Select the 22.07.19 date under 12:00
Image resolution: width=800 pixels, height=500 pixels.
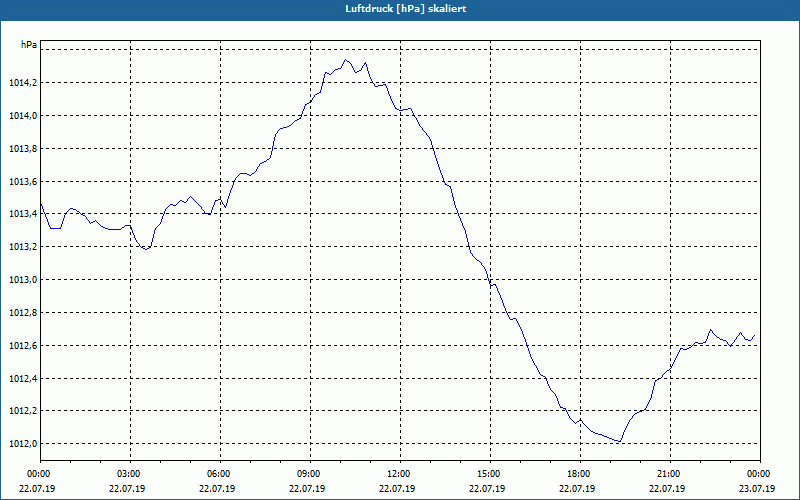tap(397, 489)
